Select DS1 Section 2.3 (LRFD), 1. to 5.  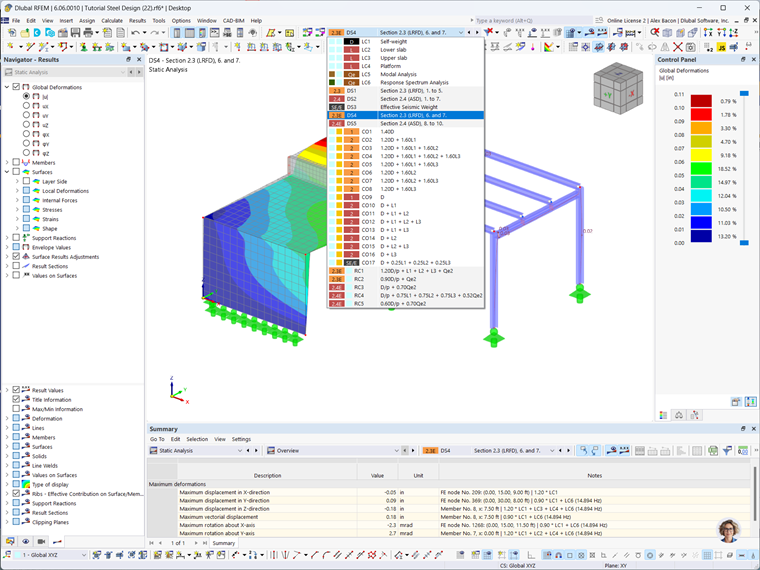[x=406, y=91]
